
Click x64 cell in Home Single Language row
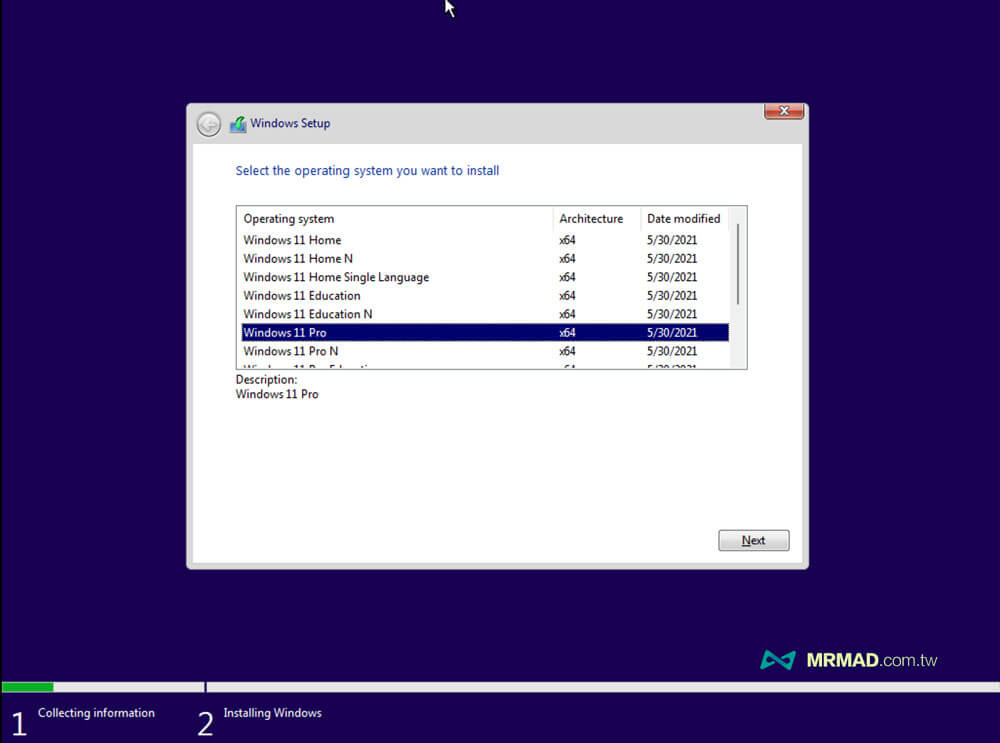(567, 277)
